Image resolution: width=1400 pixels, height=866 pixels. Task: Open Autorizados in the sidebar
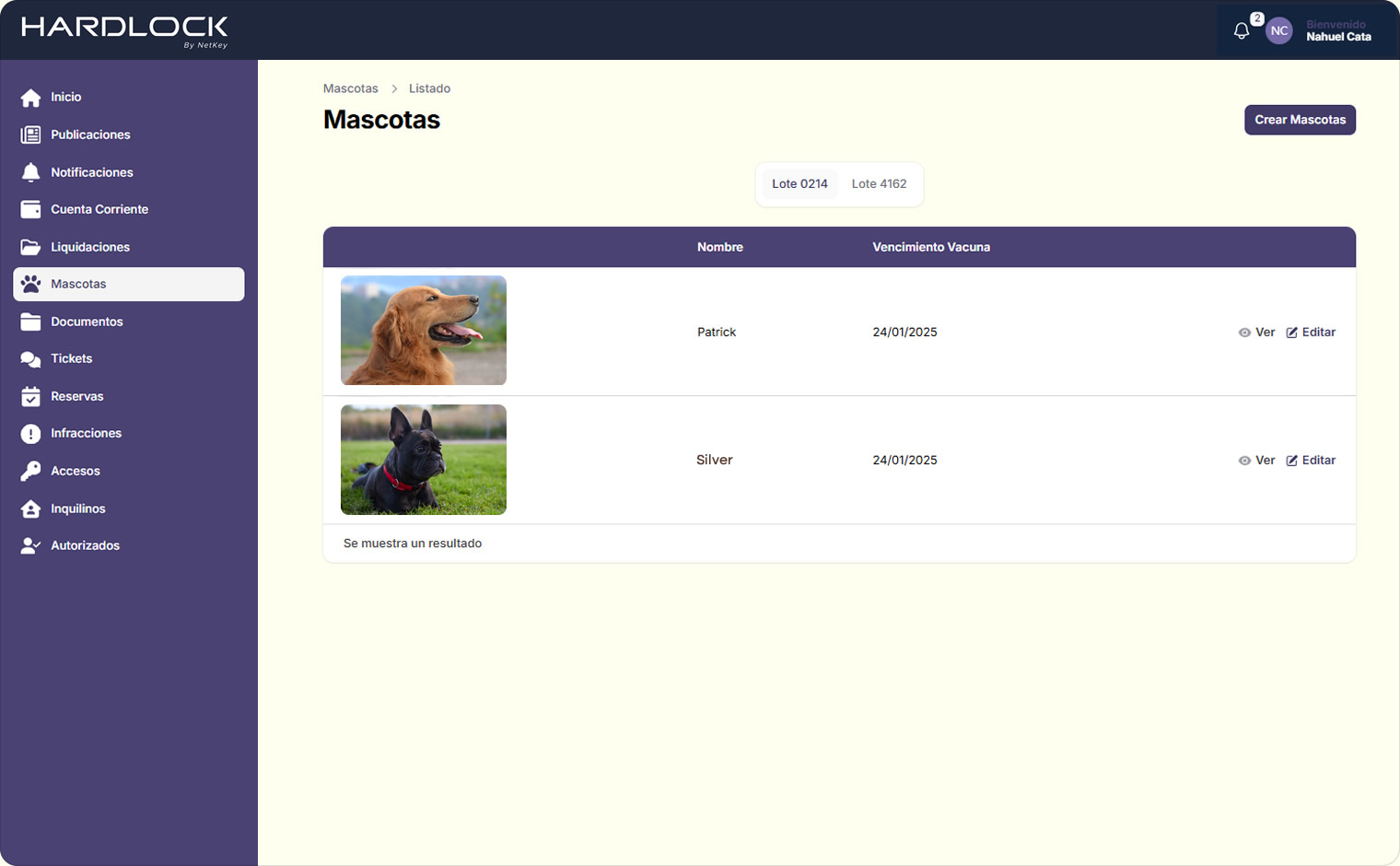[x=85, y=546]
